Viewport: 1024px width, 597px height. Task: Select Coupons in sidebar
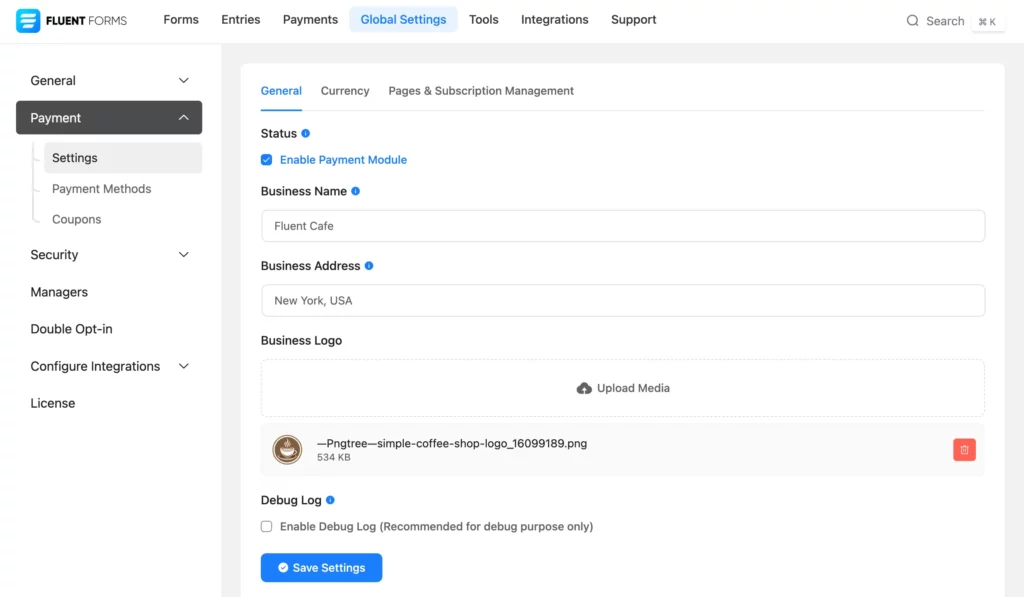[x=76, y=219]
